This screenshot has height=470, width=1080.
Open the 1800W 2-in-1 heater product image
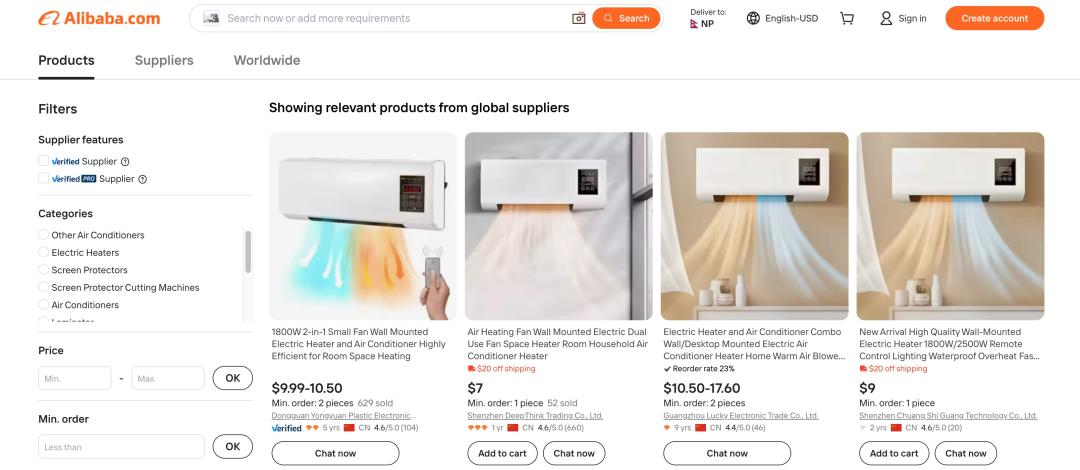(363, 226)
